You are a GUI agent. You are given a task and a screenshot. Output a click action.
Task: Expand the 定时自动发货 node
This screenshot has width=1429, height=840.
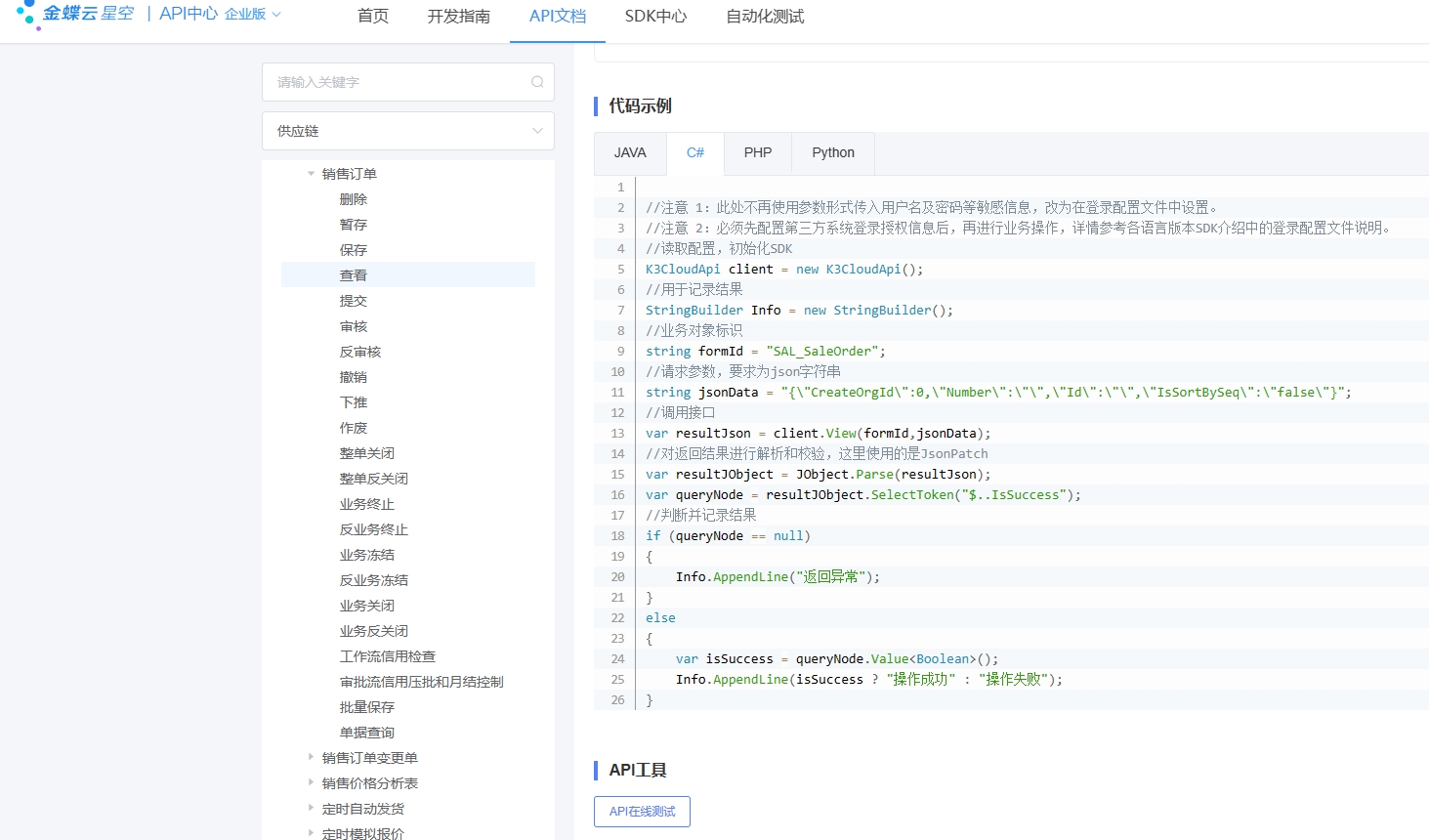point(311,808)
